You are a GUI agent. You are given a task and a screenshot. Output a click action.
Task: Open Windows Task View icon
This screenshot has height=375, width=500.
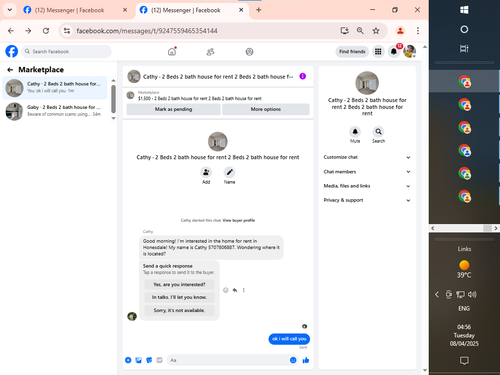[464, 49]
